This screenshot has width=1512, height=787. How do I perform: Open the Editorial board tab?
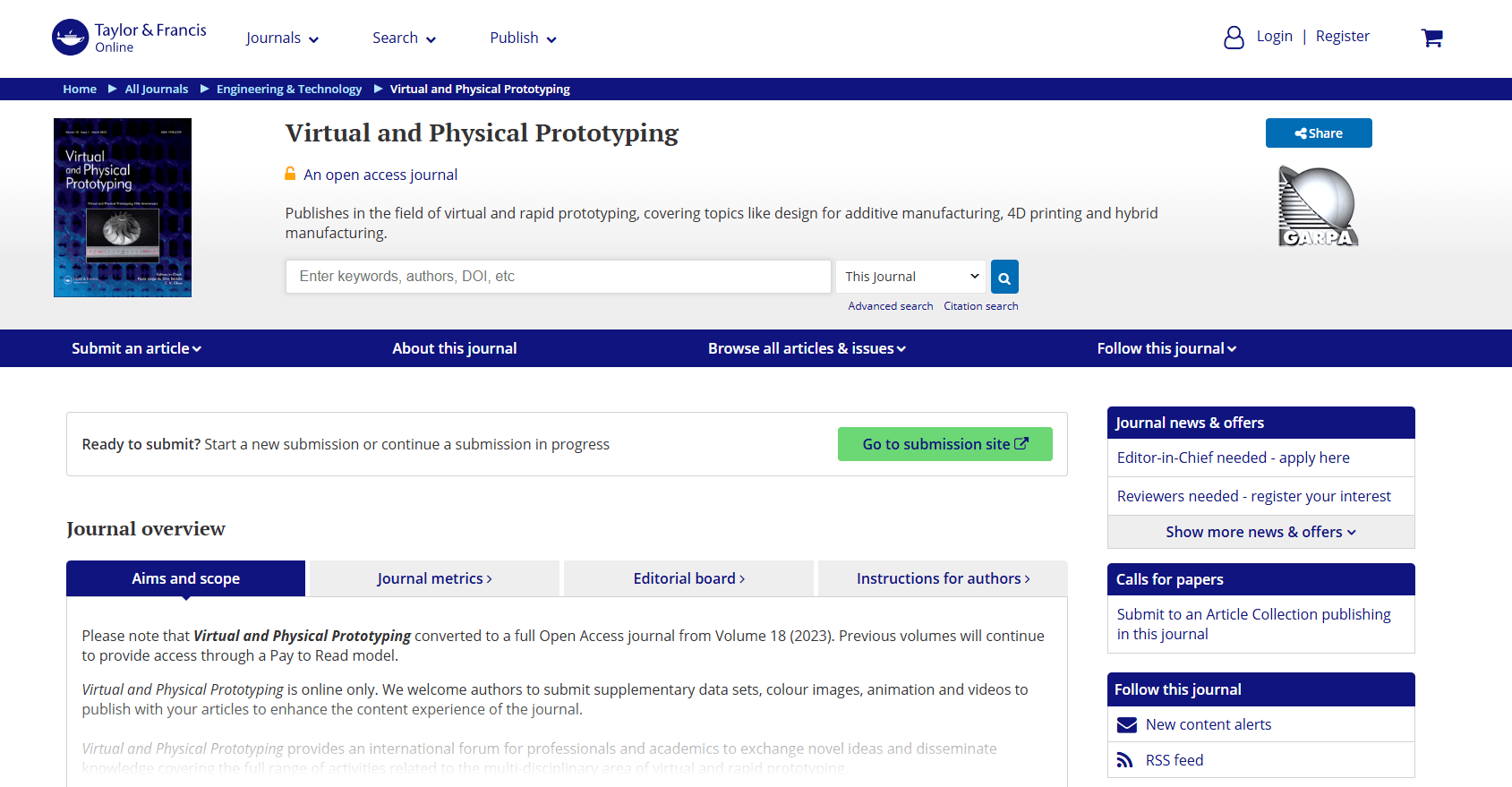(688, 578)
